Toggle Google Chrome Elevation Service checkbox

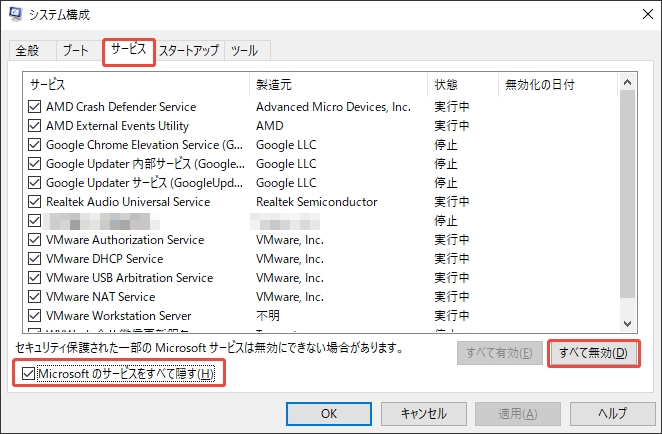point(34,145)
